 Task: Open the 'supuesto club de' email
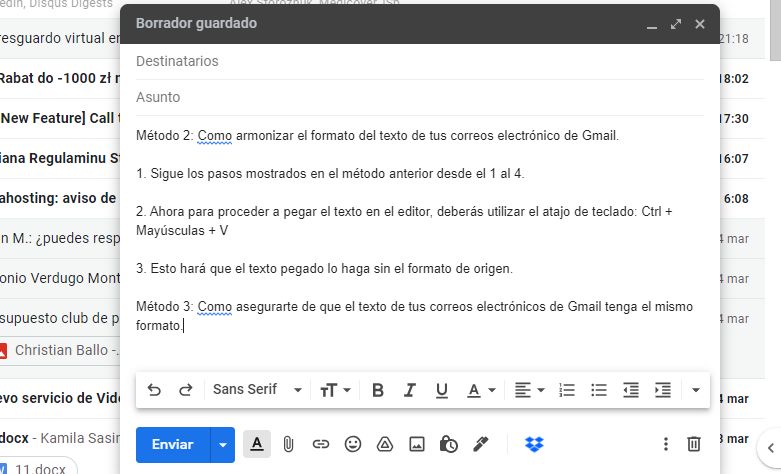tap(60, 318)
